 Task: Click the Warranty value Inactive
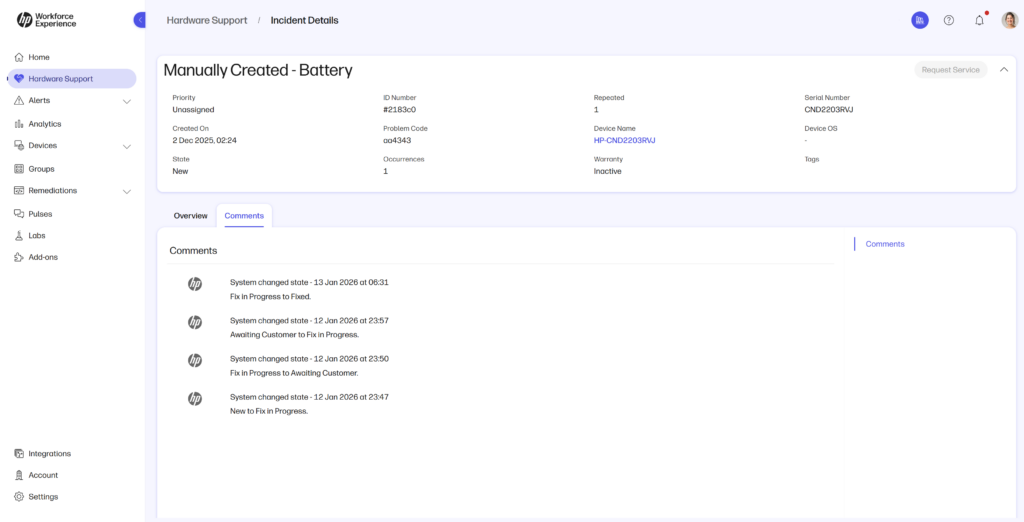(x=607, y=171)
